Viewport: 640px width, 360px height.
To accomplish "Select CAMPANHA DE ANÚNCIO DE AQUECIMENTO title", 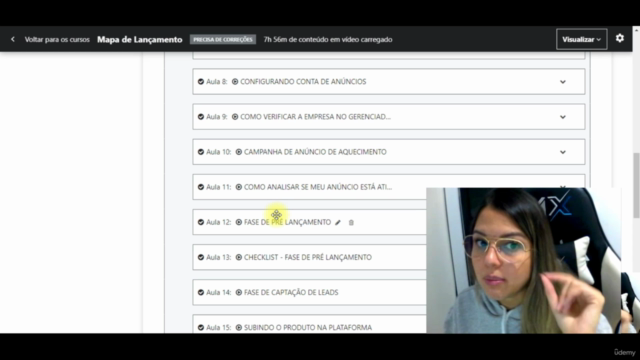I will coord(315,152).
